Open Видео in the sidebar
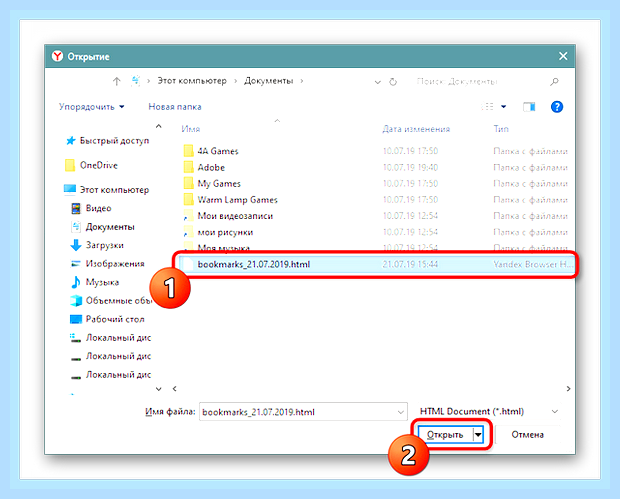Screen dimensions: 620x499 pos(98,208)
